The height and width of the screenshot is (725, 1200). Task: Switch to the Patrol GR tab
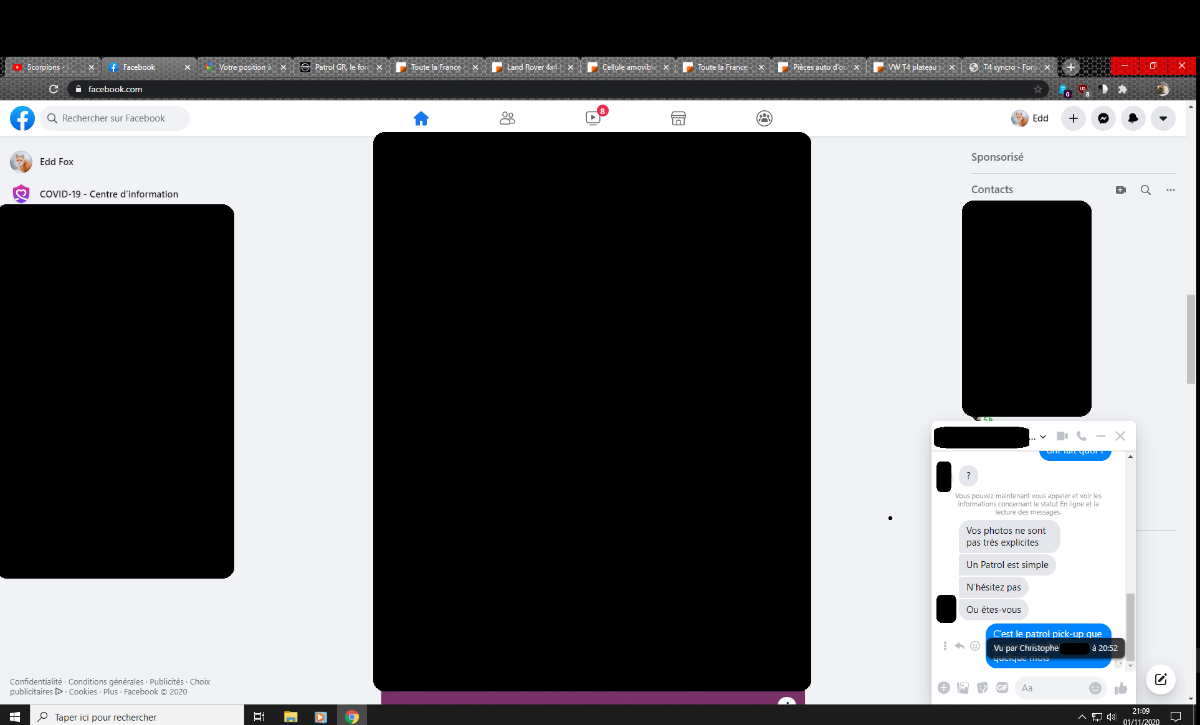coord(340,67)
